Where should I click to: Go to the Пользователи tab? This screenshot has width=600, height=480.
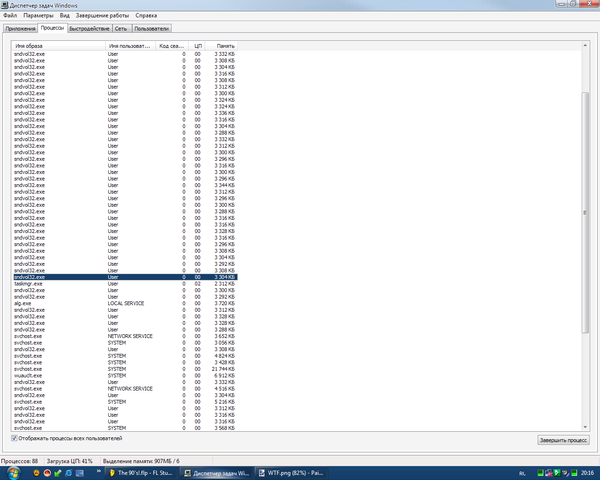(152, 29)
